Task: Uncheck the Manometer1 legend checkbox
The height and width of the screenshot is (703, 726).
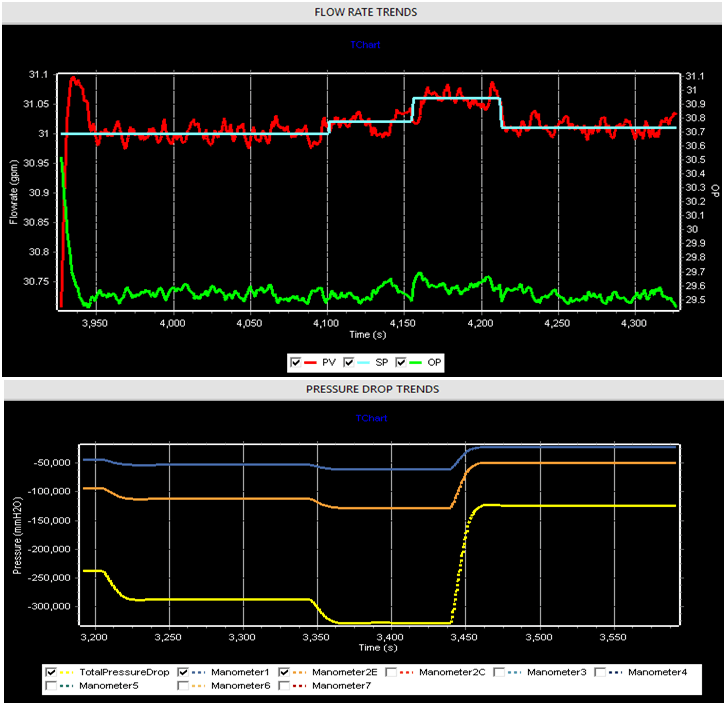Action: click(184, 672)
